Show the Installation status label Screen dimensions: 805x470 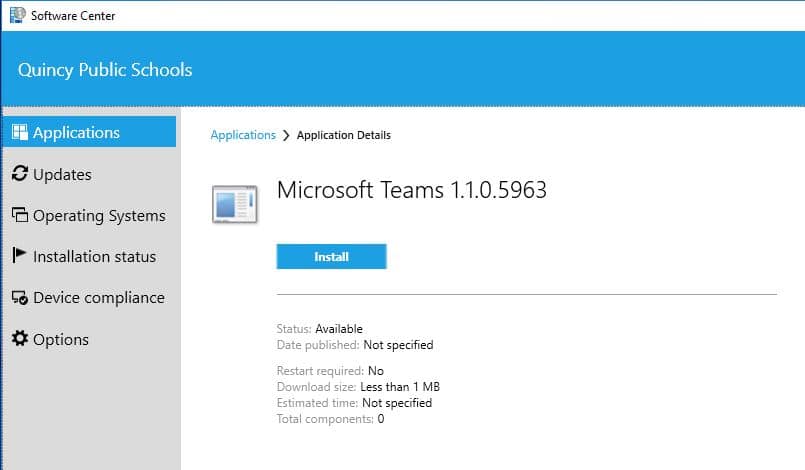coord(94,256)
